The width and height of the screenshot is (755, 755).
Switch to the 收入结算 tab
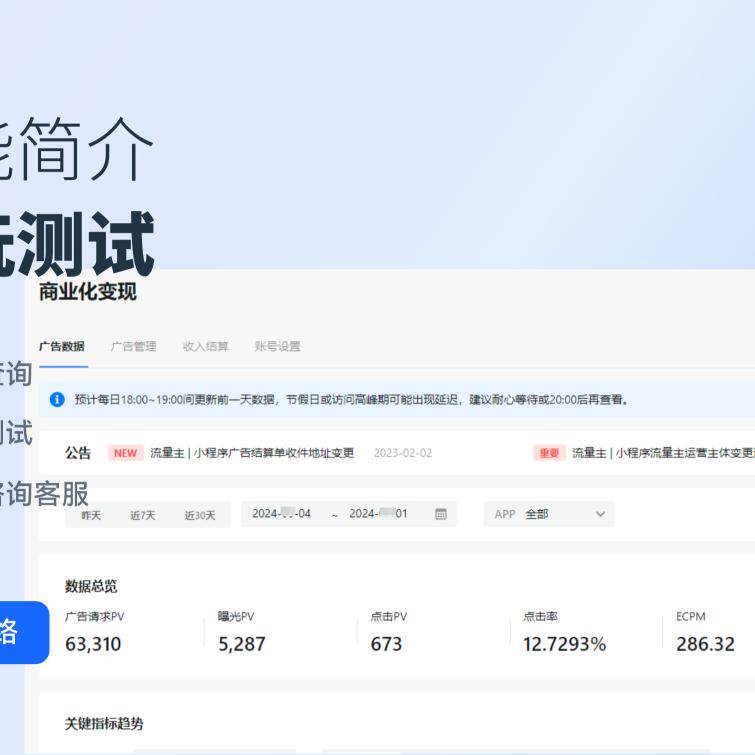point(206,346)
